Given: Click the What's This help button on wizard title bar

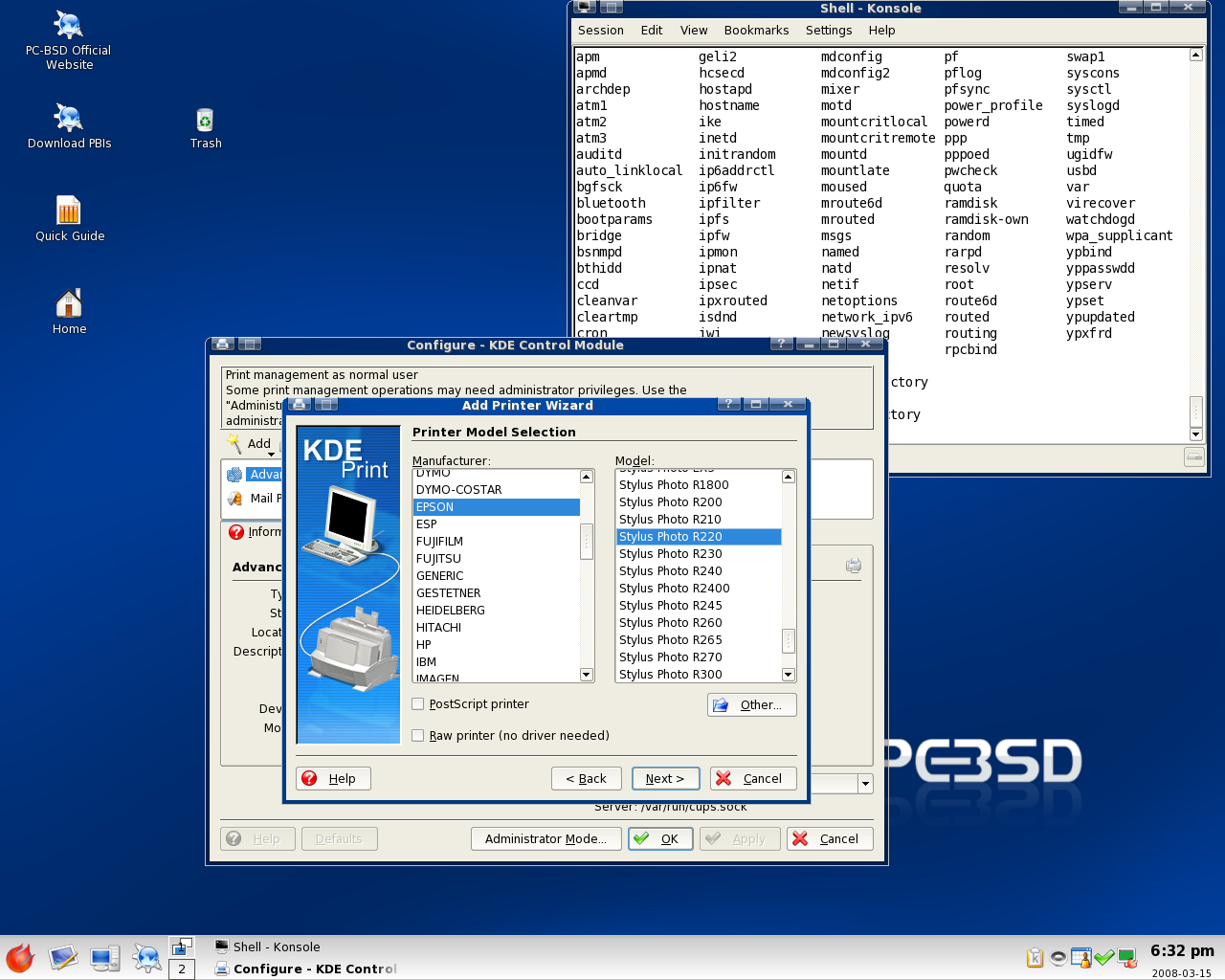Looking at the screenshot, I should pos(728,405).
